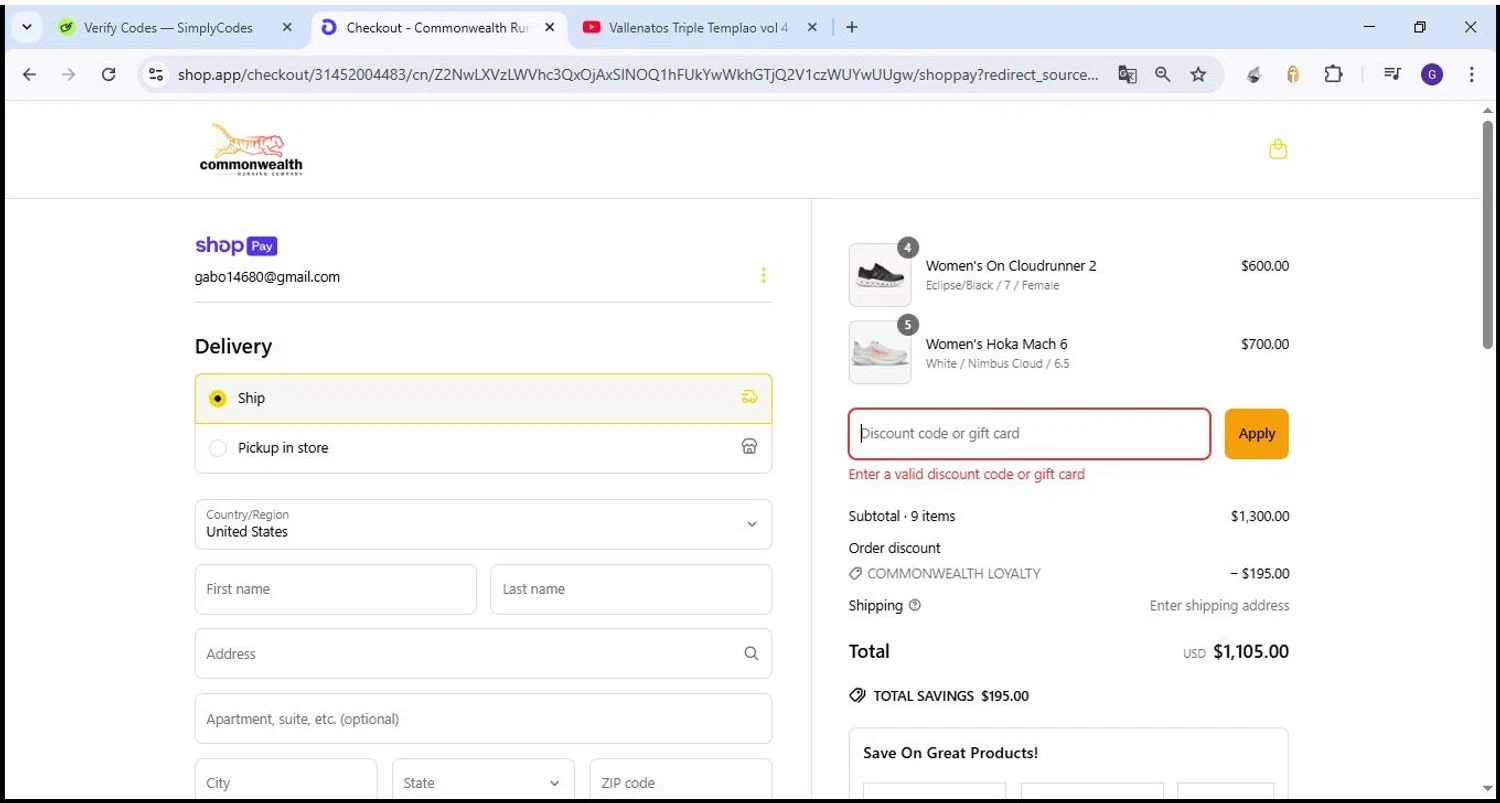This screenshot has width=1500, height=803.
Task: Click the Apply discount button
Action: [x=1256, y=434]
